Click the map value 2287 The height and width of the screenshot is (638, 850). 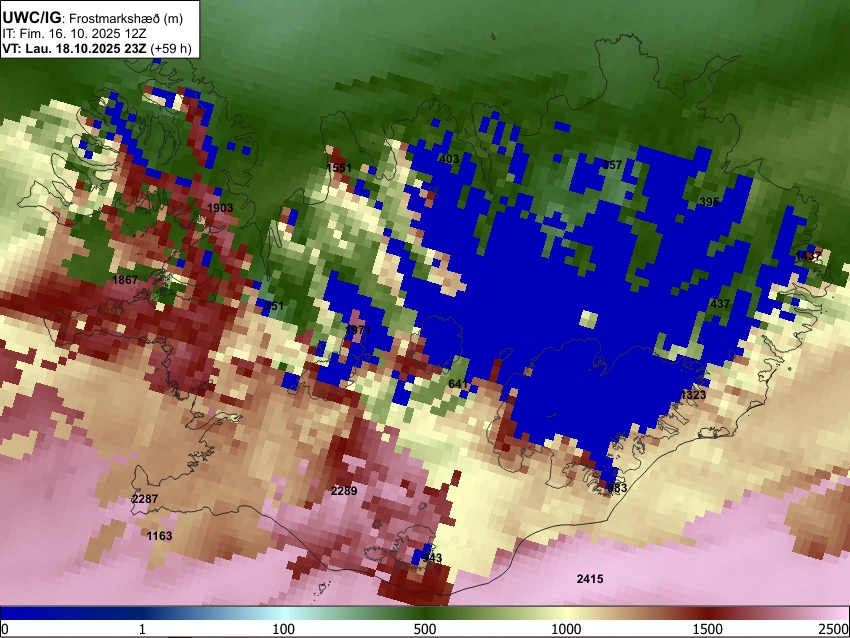click(145, 498)
